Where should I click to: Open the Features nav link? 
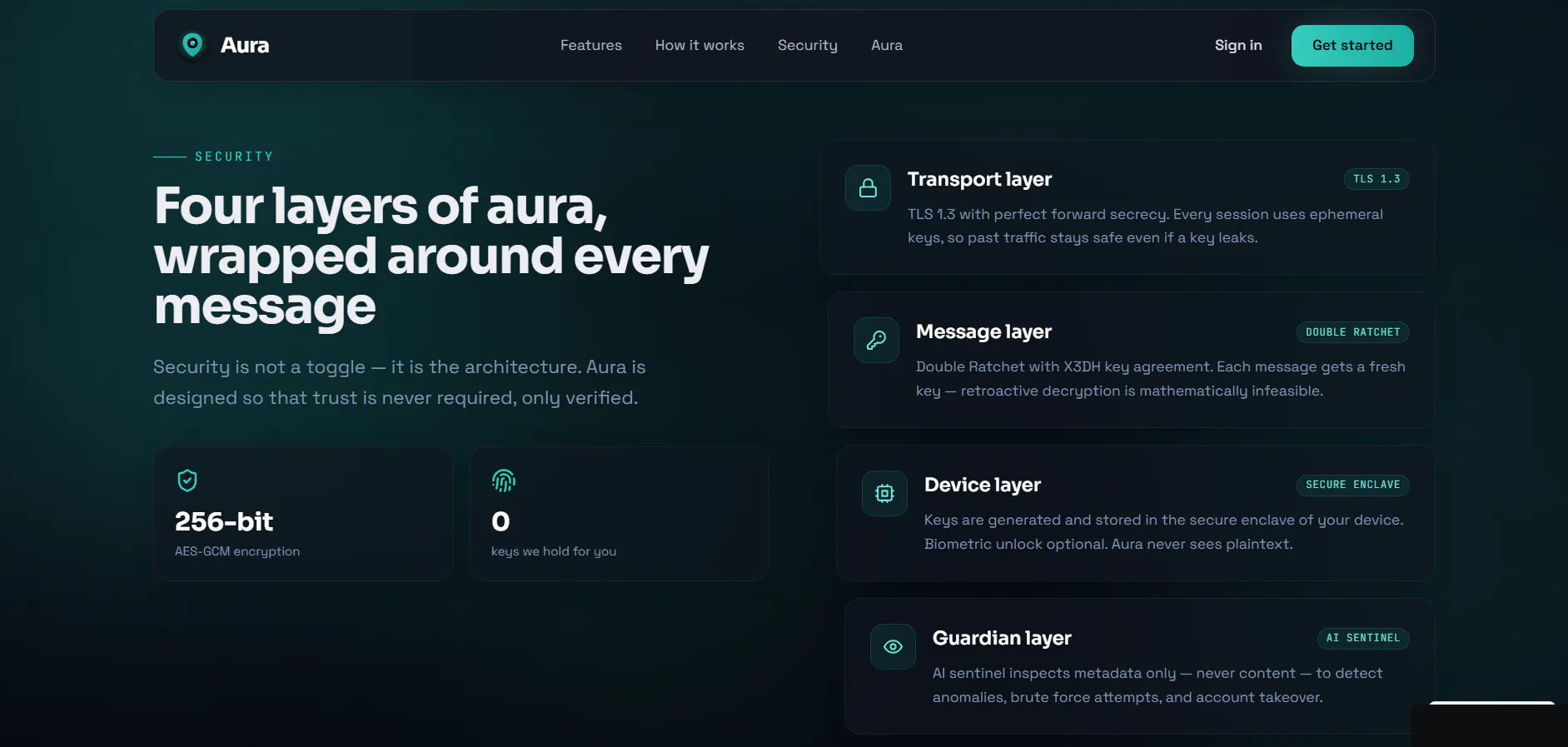(591, 45)
